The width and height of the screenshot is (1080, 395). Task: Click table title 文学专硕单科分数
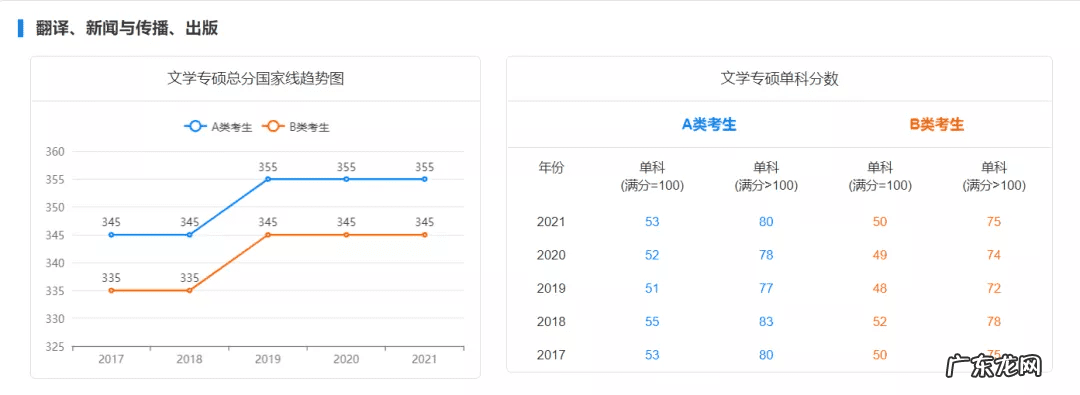click(x=780, y=79)
